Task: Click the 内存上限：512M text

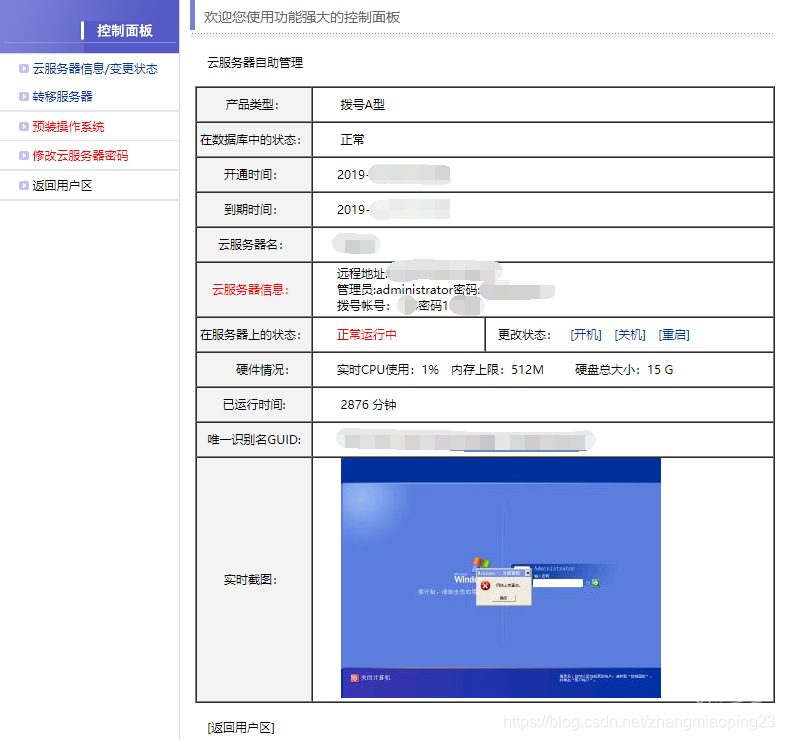Action: point(498,369)
